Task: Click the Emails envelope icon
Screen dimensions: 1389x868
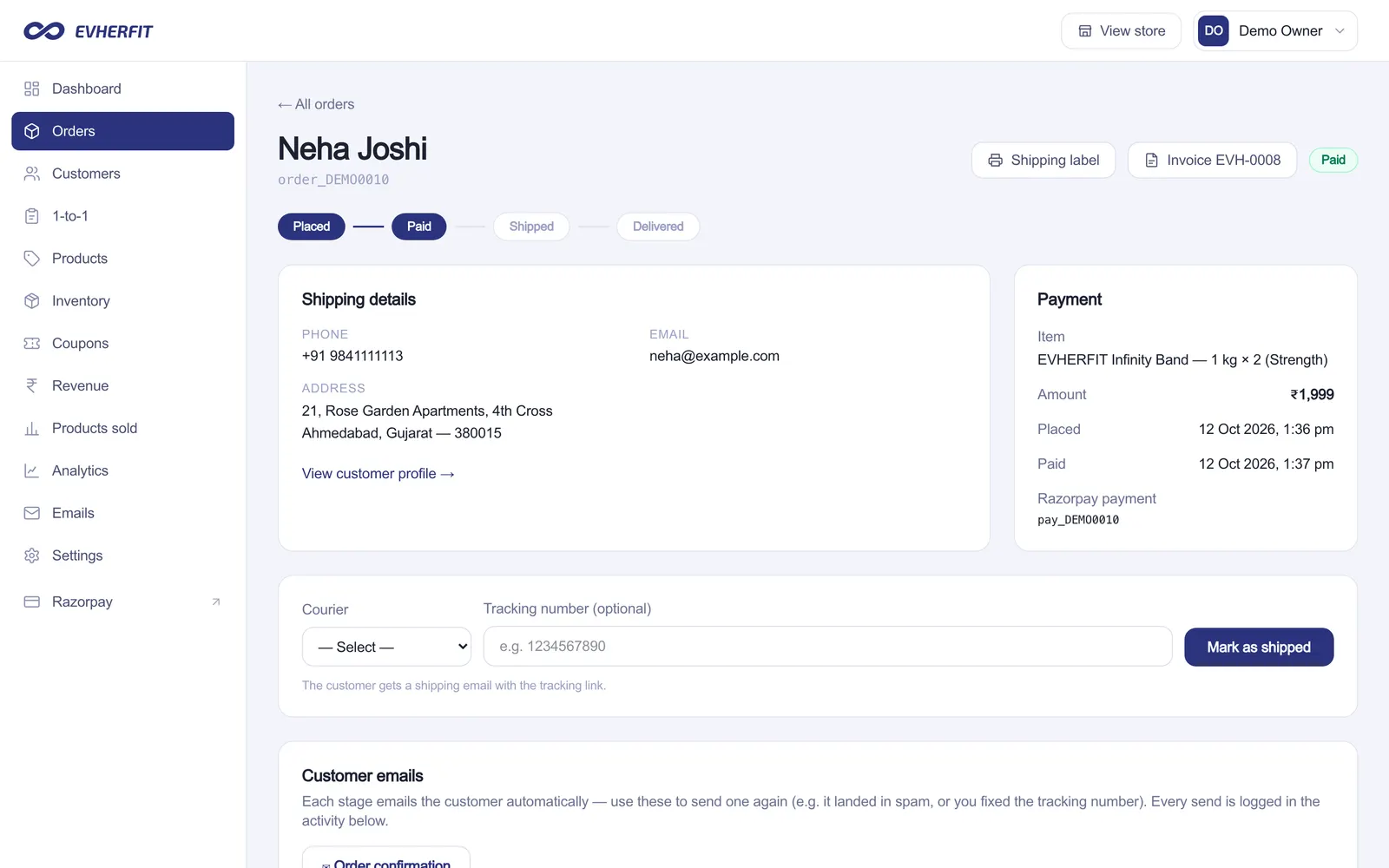Action: click(32, 513)
